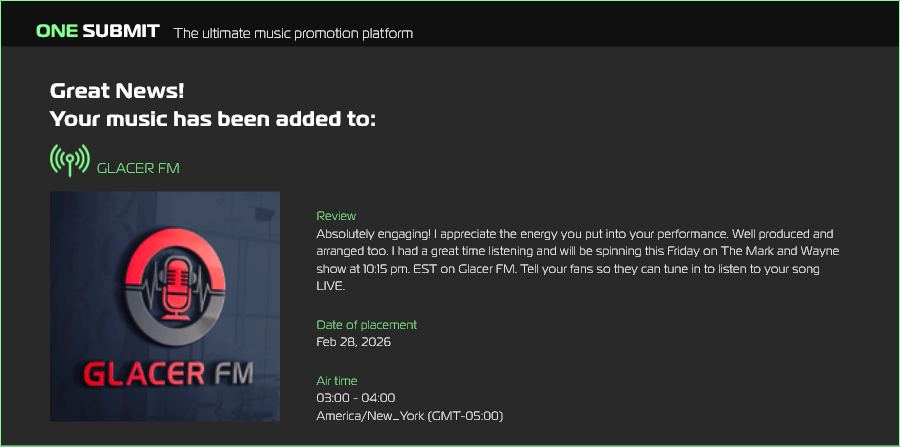Click the tagline 'The ultimate music promotion platform'

pos(293,33)
